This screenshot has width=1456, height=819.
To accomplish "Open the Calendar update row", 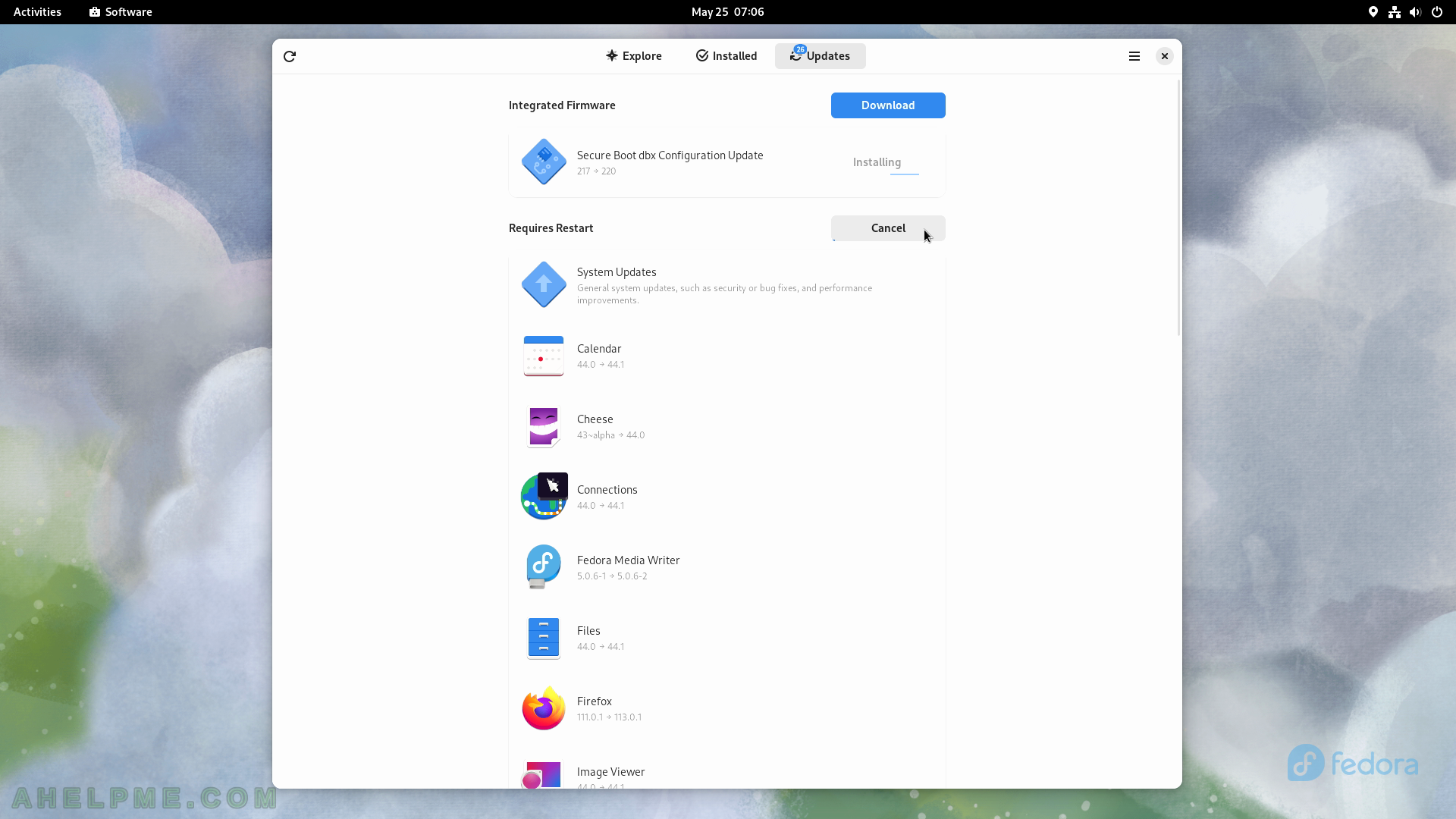I will (727, 356).
